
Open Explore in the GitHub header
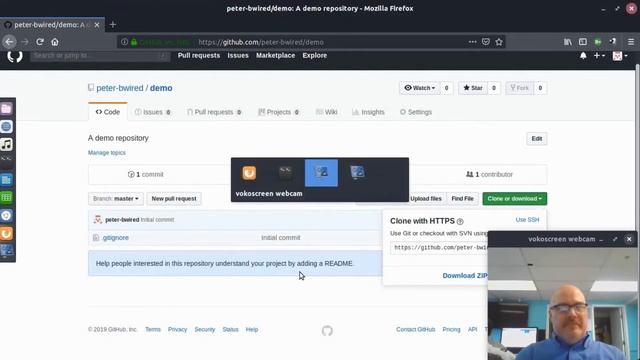[x=315, y=56]
